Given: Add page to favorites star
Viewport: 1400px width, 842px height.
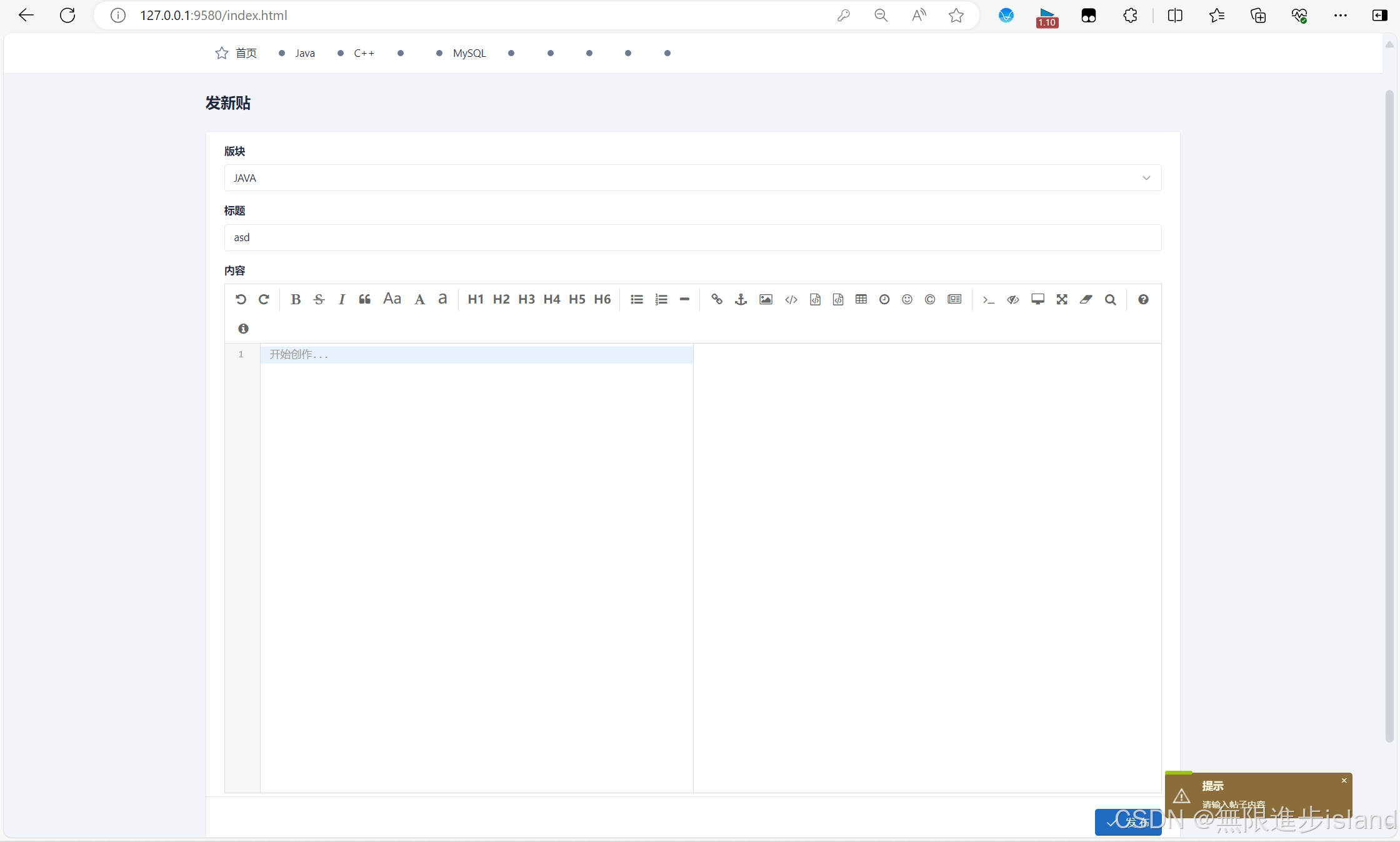Looking at the screenshot, I should pyautogui.click(x=956, y=16).
